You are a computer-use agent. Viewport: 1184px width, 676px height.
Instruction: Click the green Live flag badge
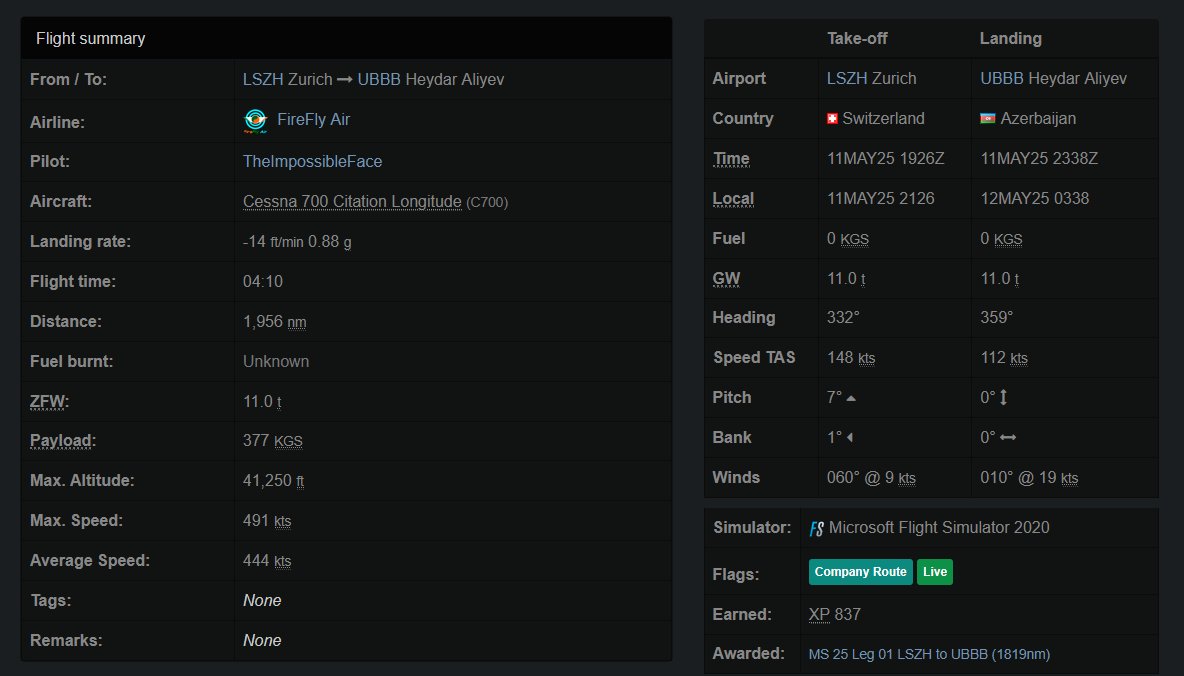pos(935,572)
